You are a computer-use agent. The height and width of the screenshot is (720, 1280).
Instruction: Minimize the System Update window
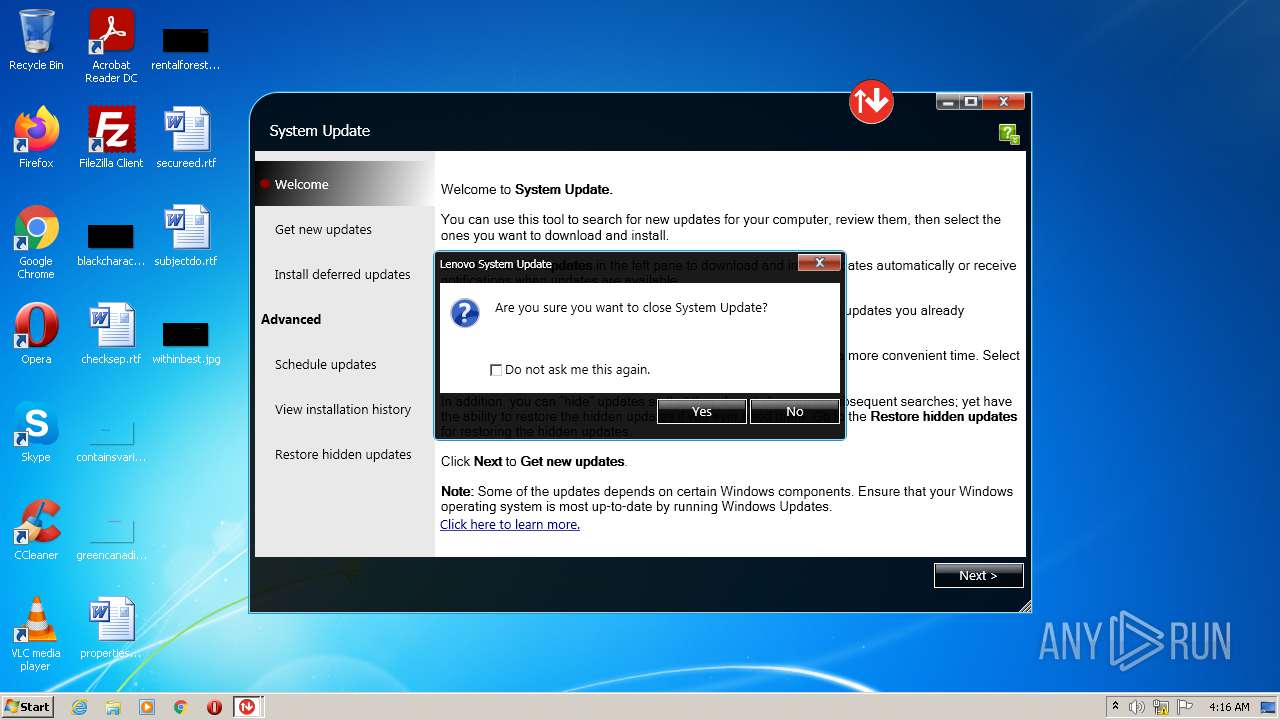coord(947,102)
